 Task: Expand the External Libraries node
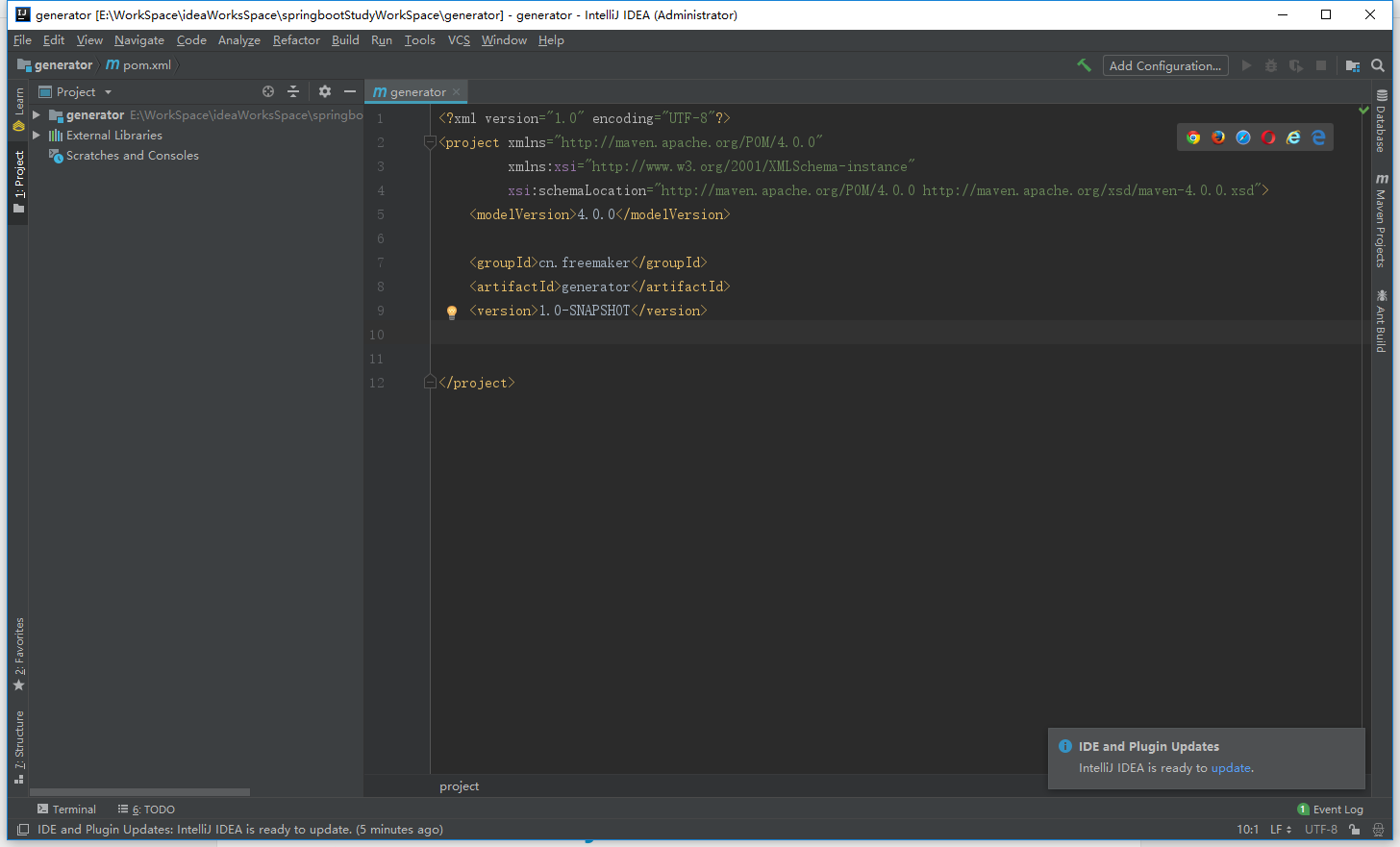coord(36,135)
